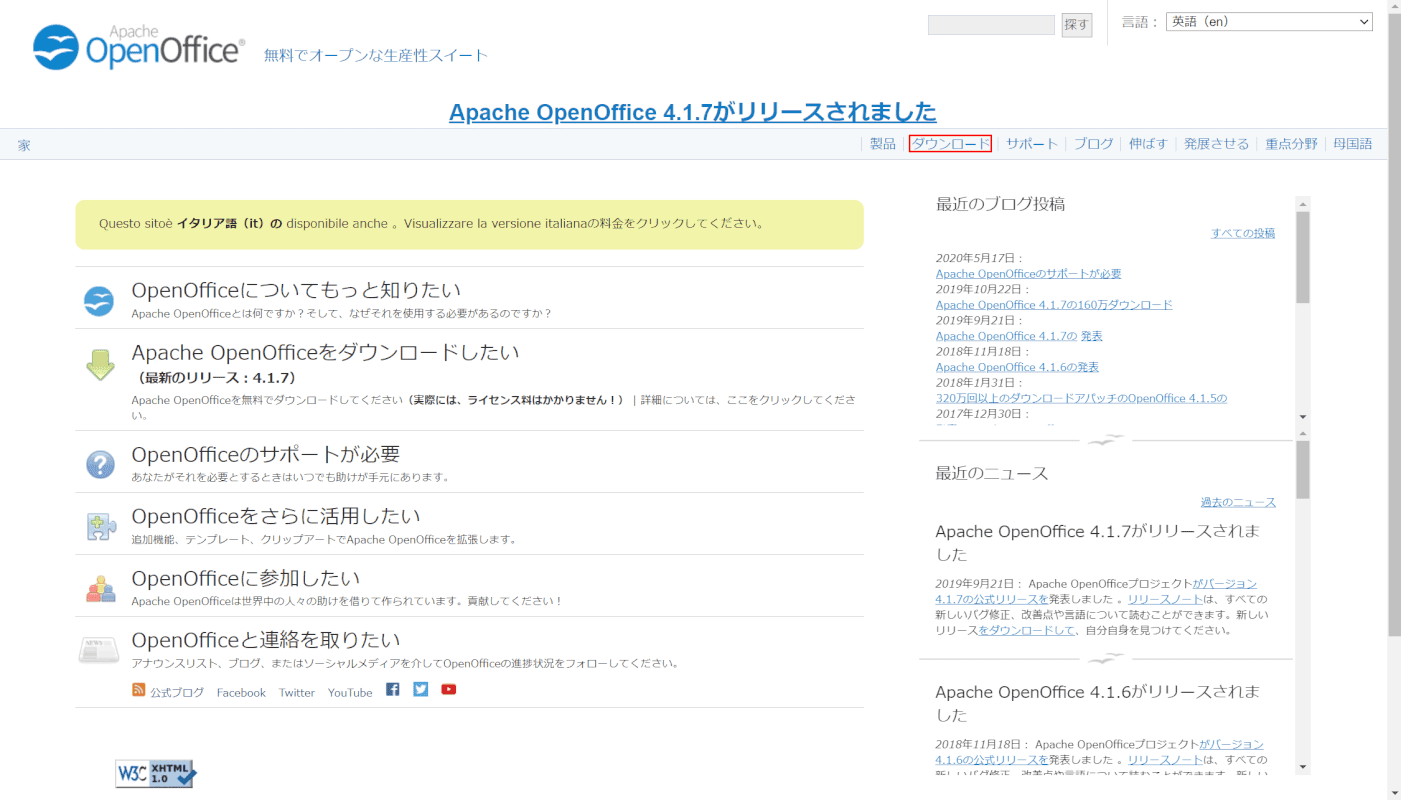The width and height of the screenshot is (1401, 800).
Task: Click the blog panel scrollbar down arrow
Action: (x=1302, y=417)
